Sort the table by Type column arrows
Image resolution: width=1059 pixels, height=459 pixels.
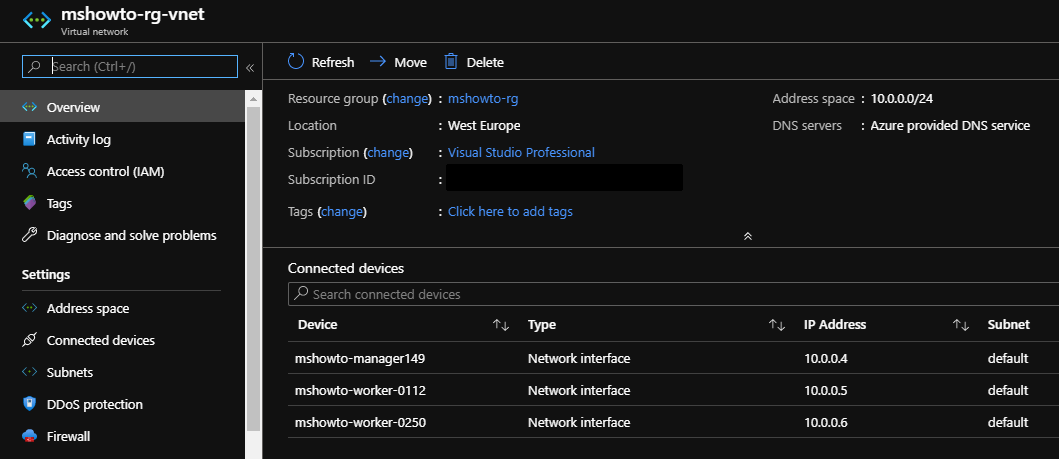(777, 325)
